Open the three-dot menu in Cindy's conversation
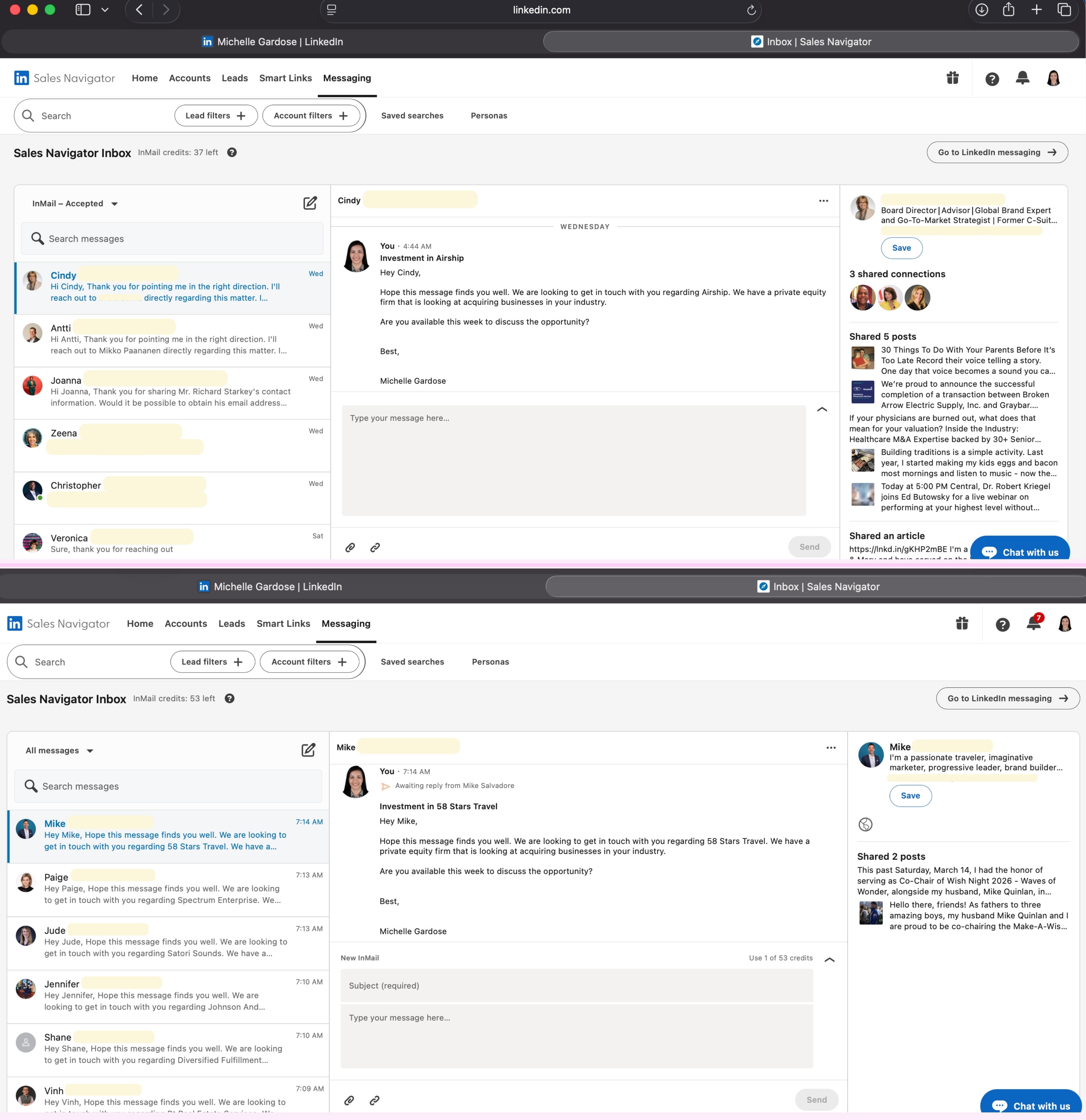Viewport: 1086px width, 1120px height. coord(823,201)
